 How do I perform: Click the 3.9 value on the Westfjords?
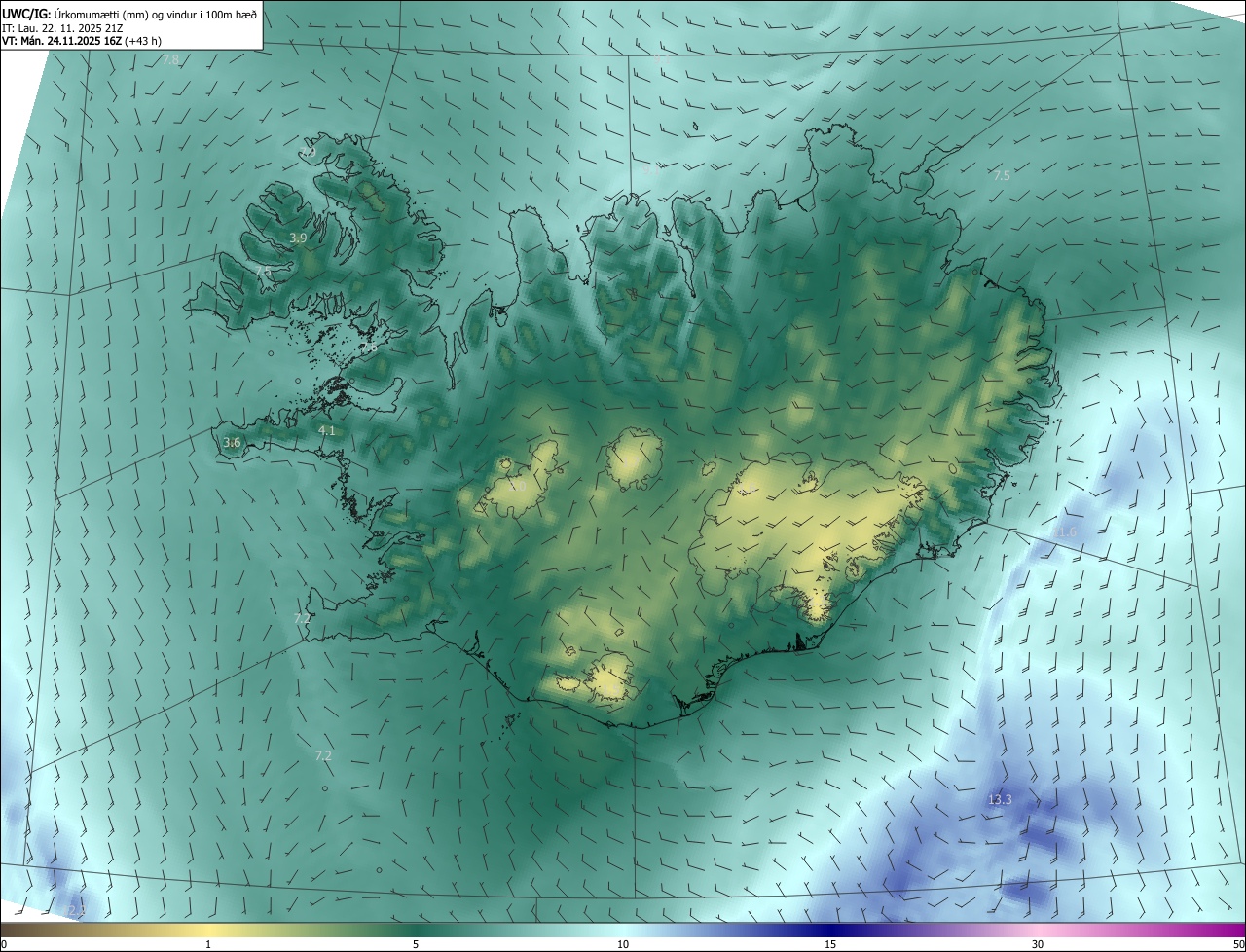299,238
